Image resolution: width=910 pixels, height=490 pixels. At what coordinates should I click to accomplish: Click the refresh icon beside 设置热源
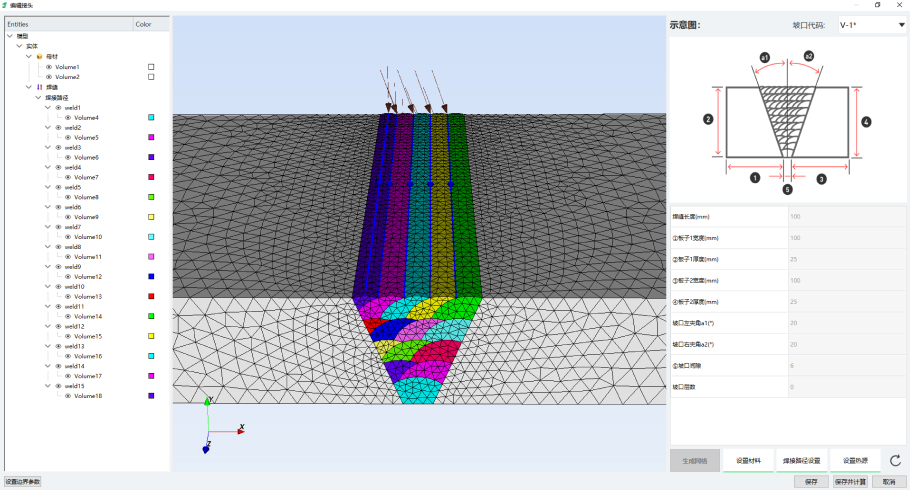click(895, 461)
